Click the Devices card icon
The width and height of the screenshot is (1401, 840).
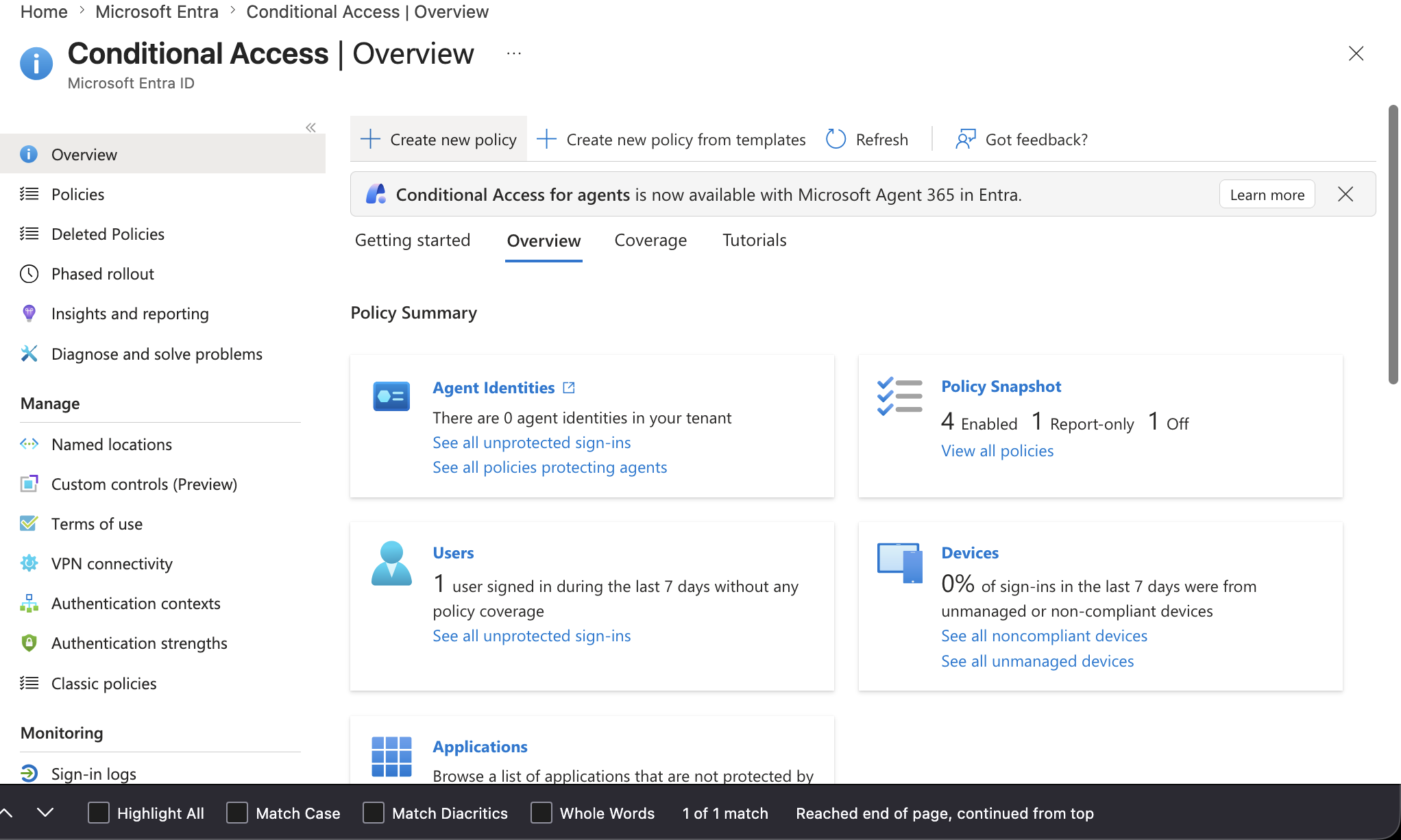pos(900,563)
